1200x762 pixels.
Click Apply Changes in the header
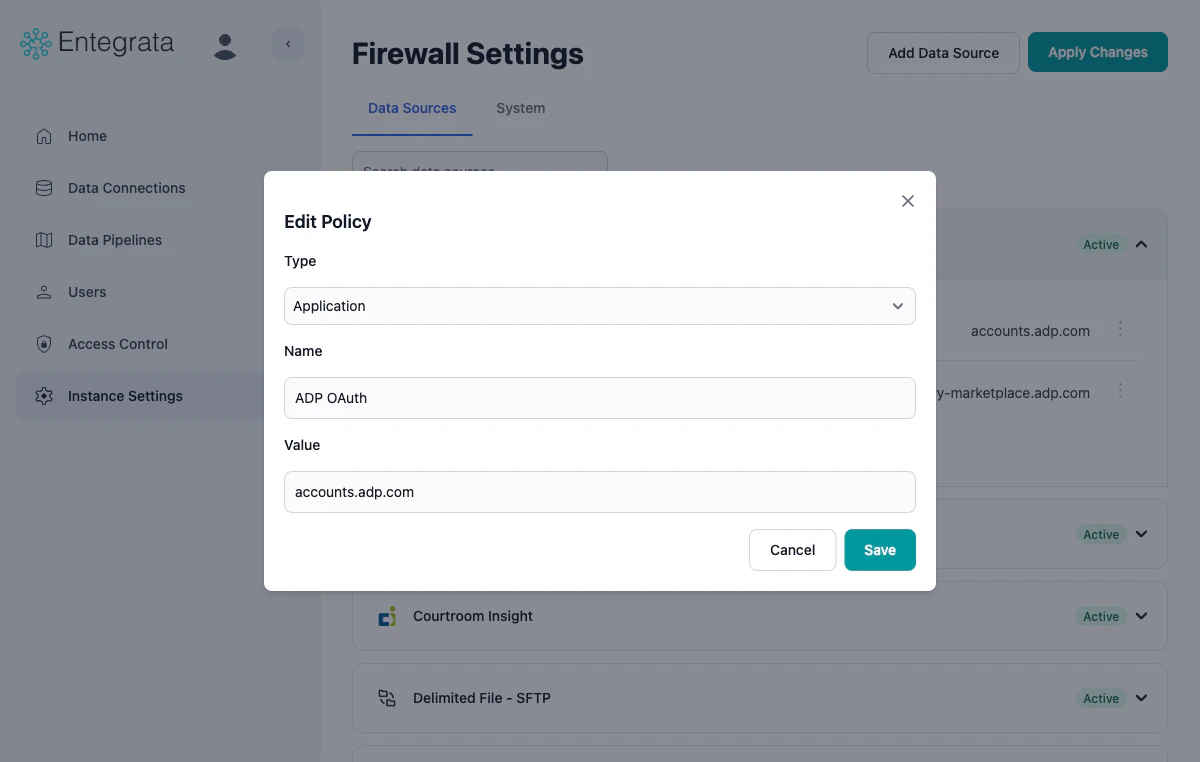pyautogui.click(x=1097, y=52)
